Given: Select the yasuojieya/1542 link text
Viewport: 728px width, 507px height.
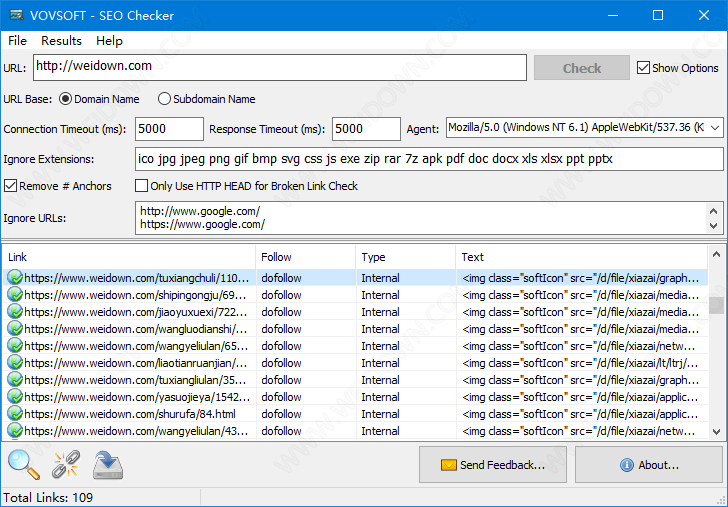Looking at the screenshot, I should click(137, 397).
